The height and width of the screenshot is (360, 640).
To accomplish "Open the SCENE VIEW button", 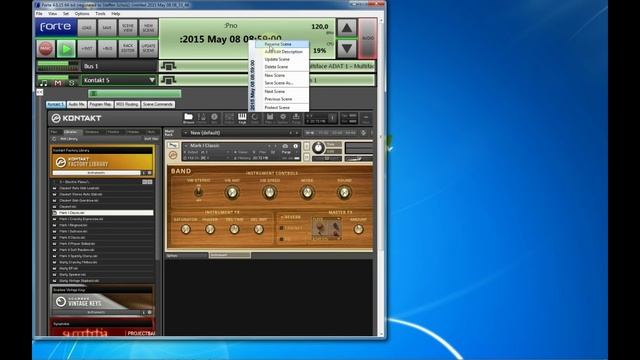I will (x=128, y=28).
